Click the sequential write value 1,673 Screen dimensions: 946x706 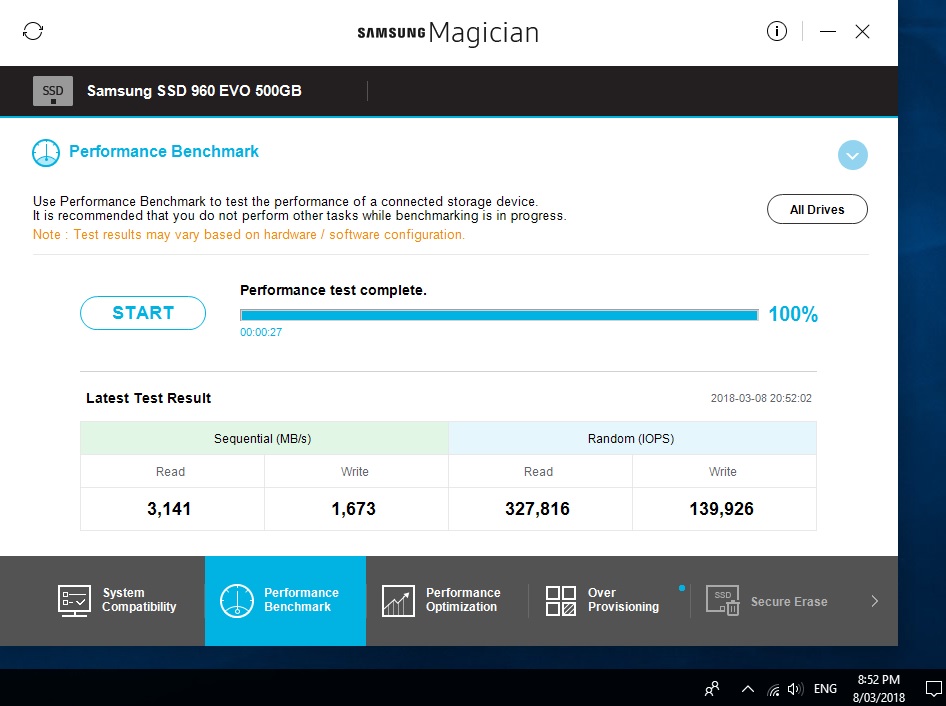[x=354, y=509]
